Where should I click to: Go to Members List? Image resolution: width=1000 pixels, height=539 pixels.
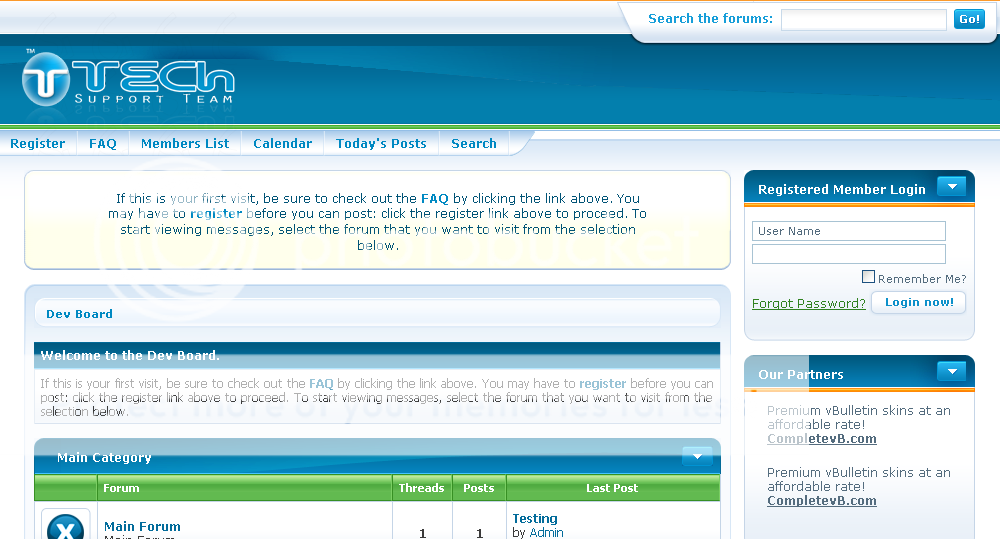click(185, 144)
